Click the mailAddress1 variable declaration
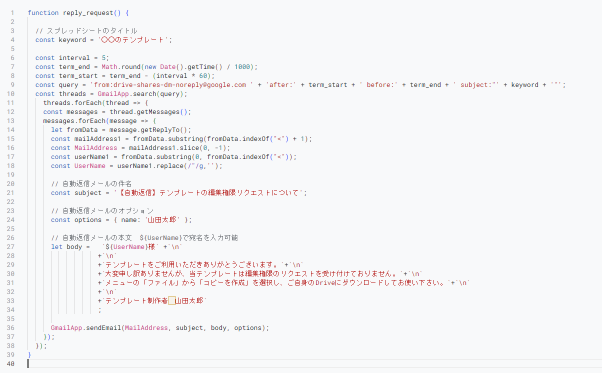 98,139
